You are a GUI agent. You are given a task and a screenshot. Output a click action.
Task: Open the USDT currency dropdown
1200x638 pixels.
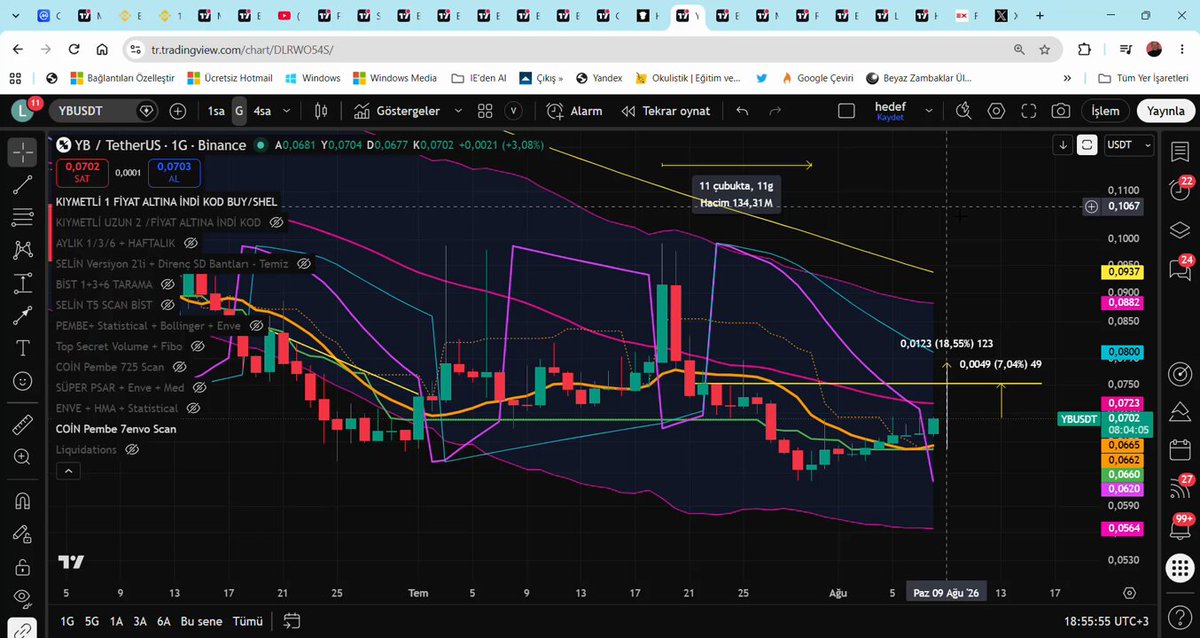point(1128,145)
